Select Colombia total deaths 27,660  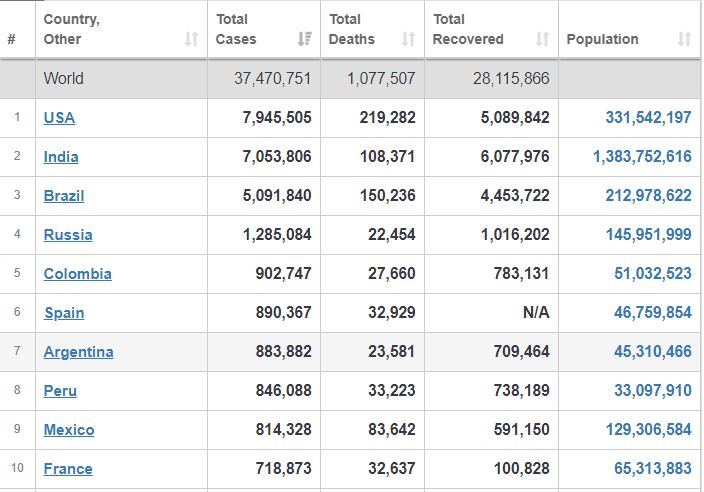click(x=392, y=274)
